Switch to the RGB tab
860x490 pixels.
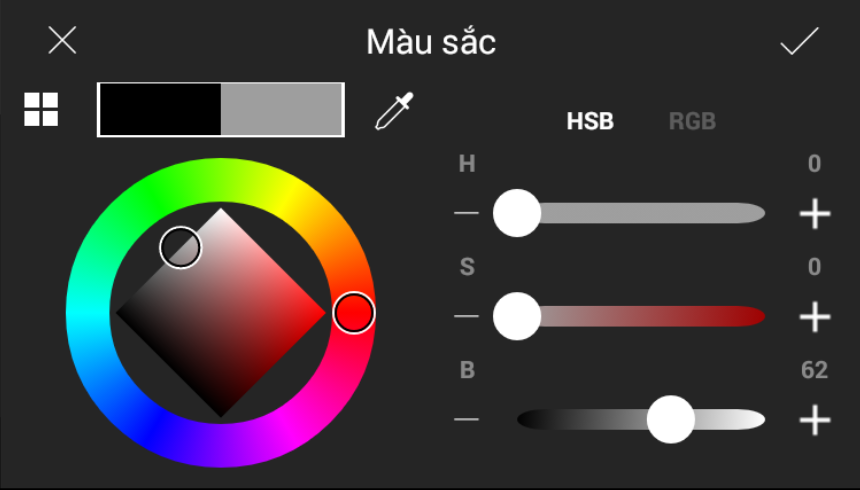tap(692, 122)
